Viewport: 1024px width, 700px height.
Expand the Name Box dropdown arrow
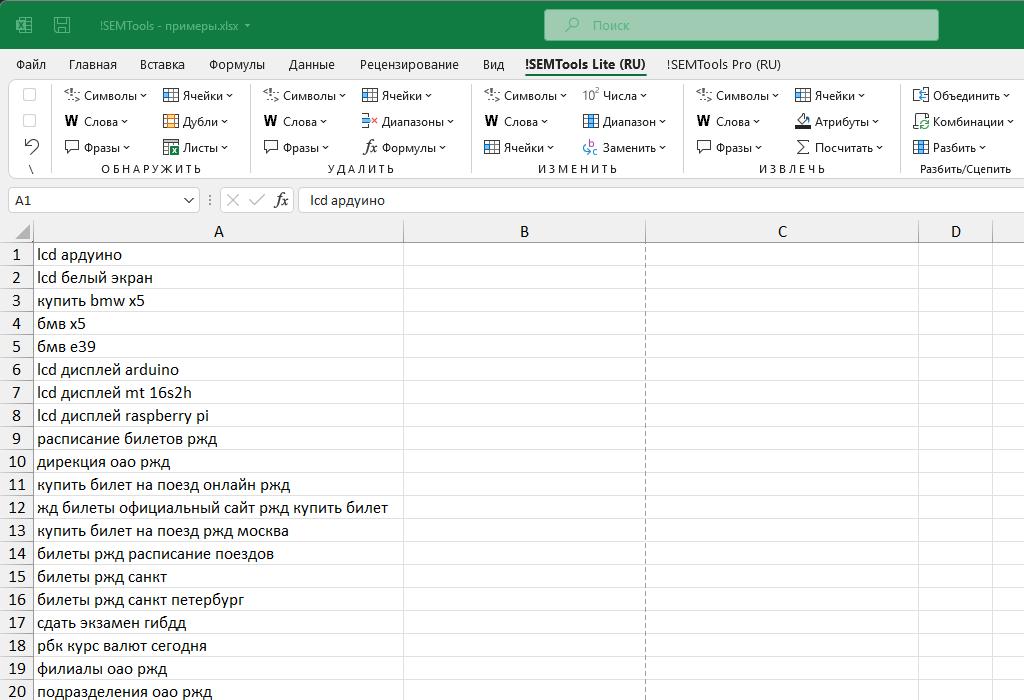189,200
